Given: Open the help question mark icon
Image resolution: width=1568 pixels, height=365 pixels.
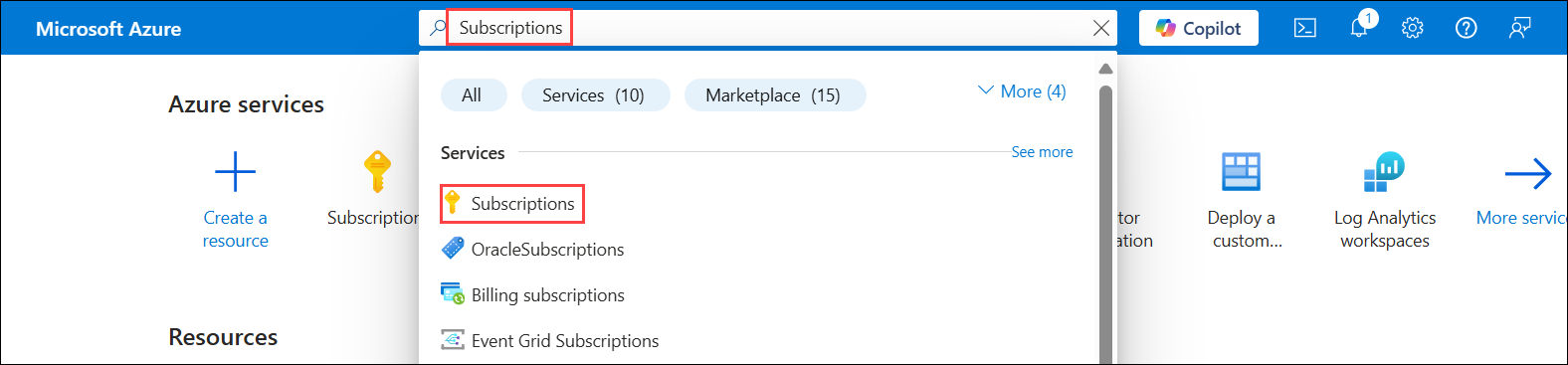Looking at the screenshot, I should pos(1466,28).
